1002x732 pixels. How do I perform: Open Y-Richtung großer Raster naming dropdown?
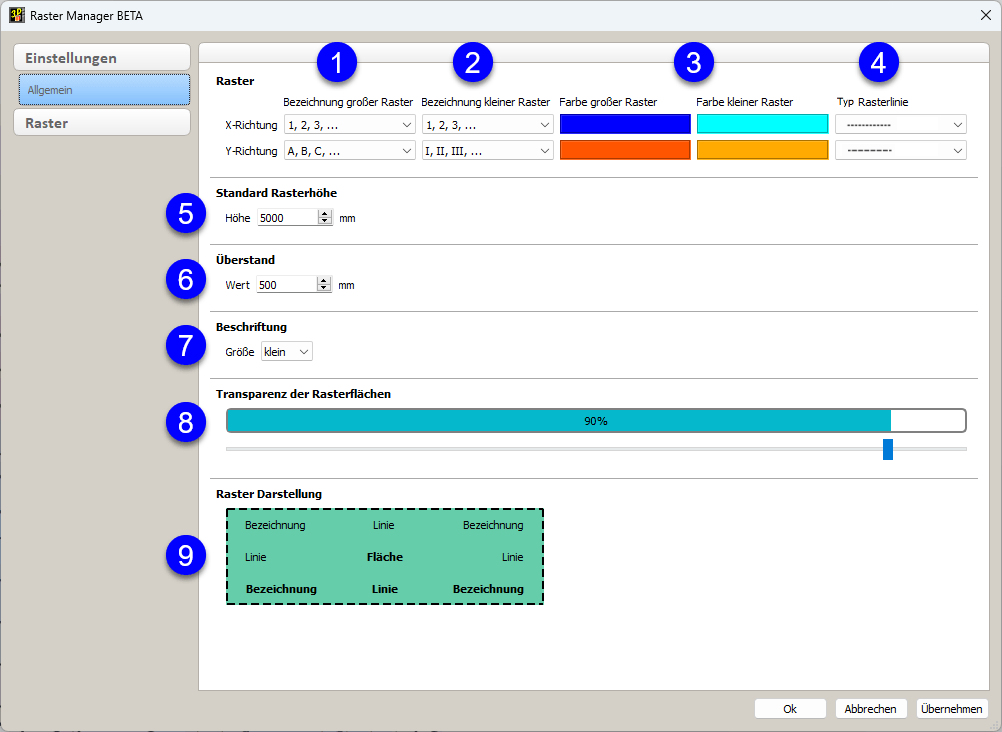coord(350,151)
